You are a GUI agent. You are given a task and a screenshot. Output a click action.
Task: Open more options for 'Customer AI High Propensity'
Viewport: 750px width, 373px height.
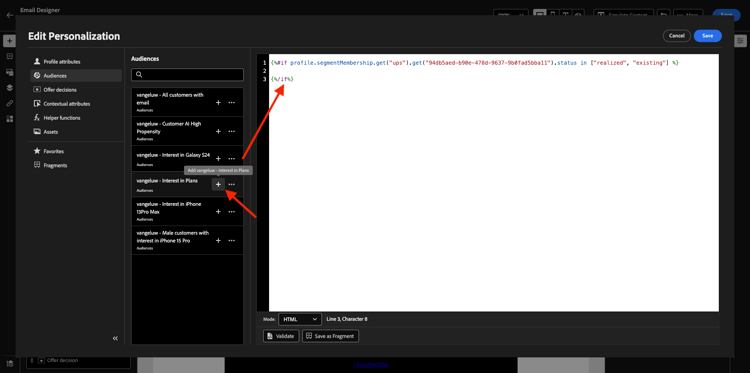[x=232, y=131]
